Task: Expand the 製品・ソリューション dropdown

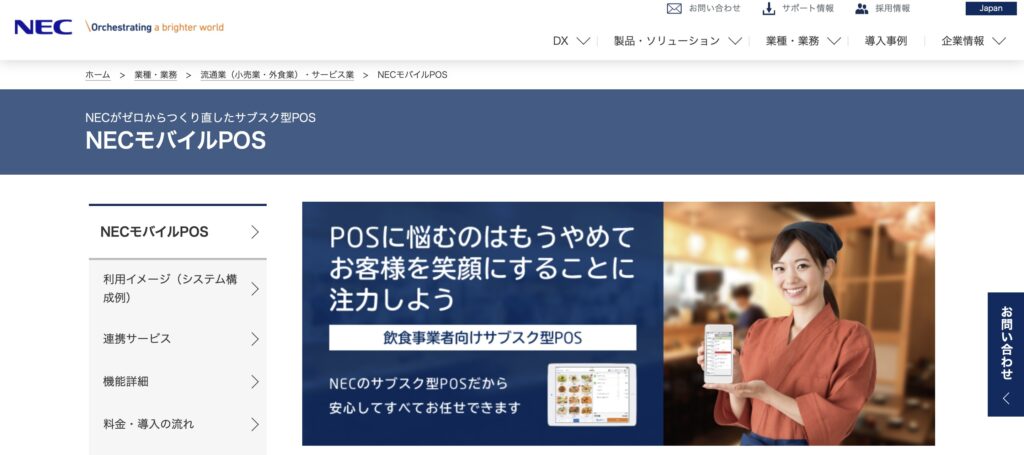Action: (x=735, y=41)
